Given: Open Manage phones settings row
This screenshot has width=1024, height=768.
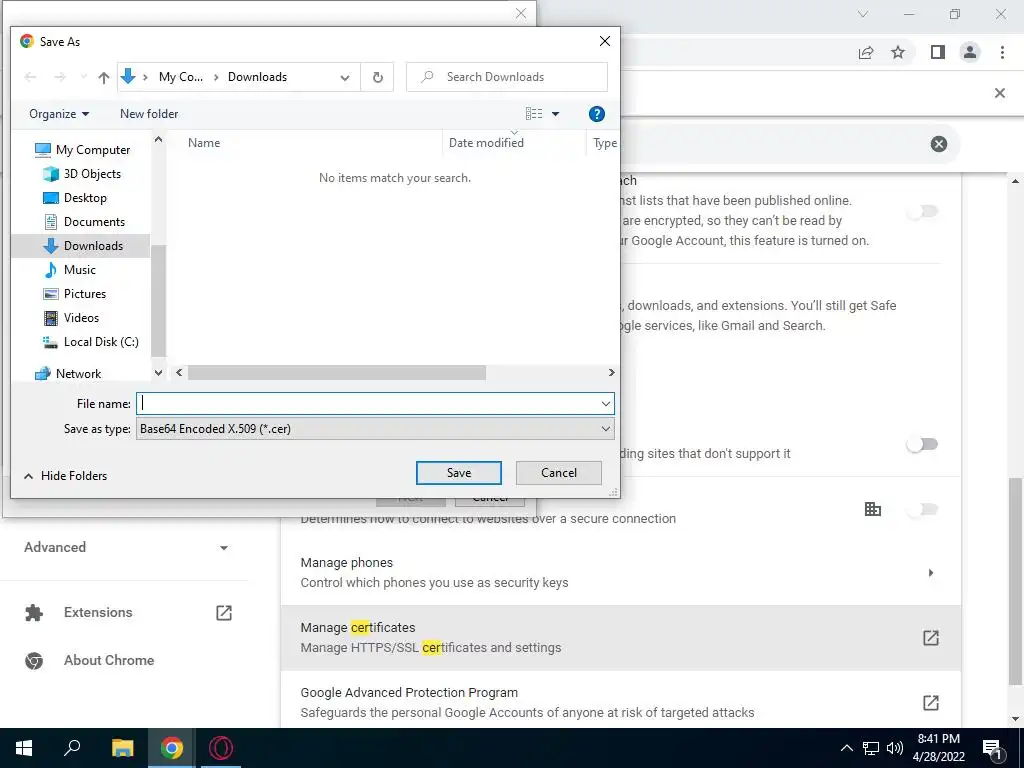Looking at the screenshot, I should pyautogui.click(x=620, y=573).
